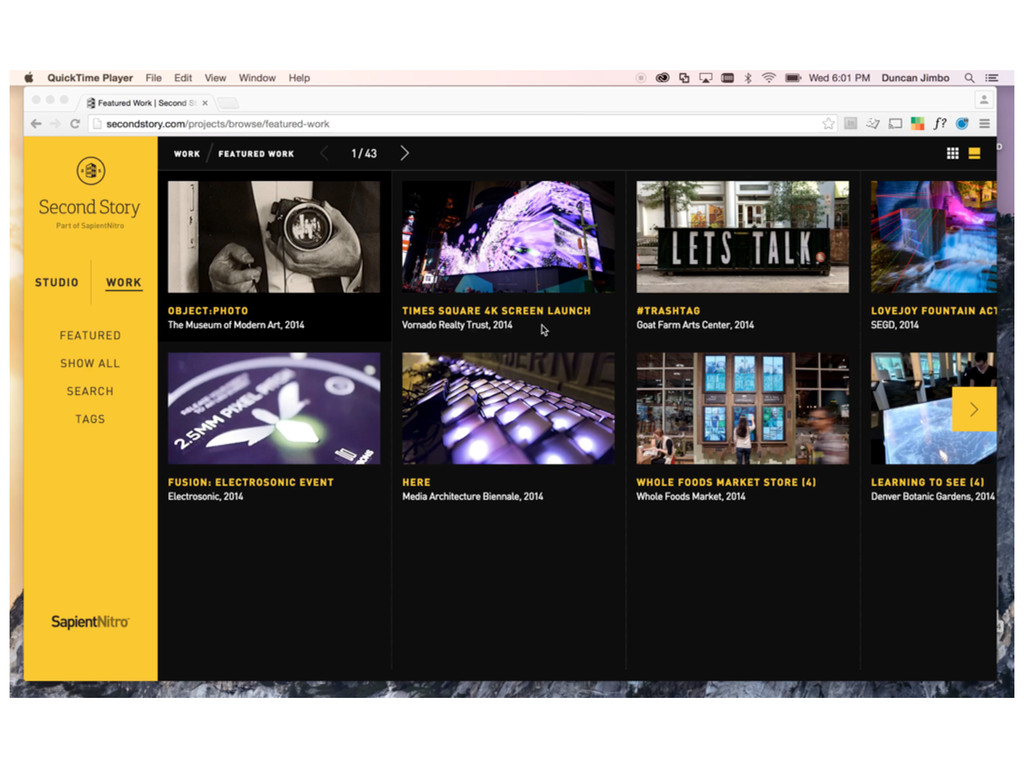
Task: Select the STUDIO section tab
Action: [x=57, y=282]
